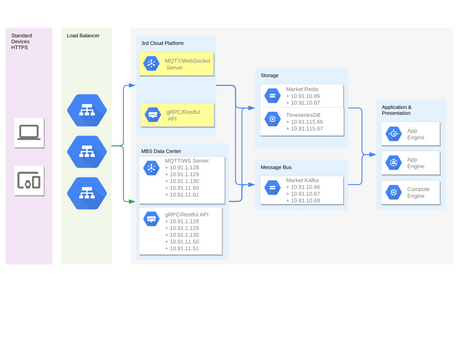Click the yellow gRPC/Restful API hexagon icon
Screen dimensions: 466x360
[x=153, y=115]
